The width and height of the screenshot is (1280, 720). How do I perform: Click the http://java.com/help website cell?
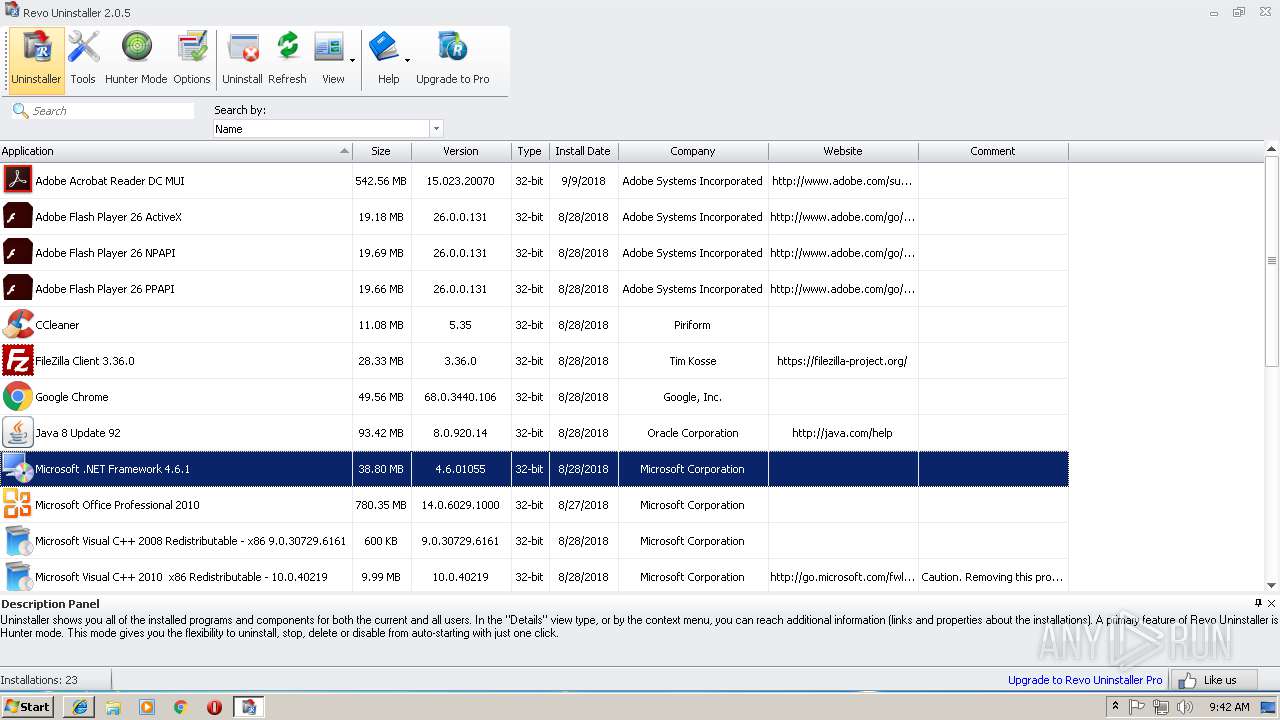[x=843, y=433]
